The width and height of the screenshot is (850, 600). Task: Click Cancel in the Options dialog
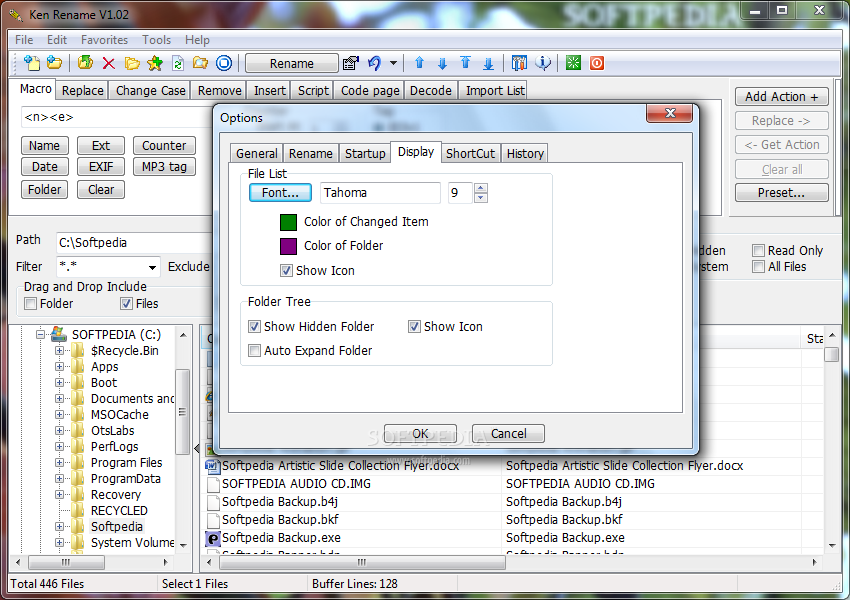[x=508, y=434]
